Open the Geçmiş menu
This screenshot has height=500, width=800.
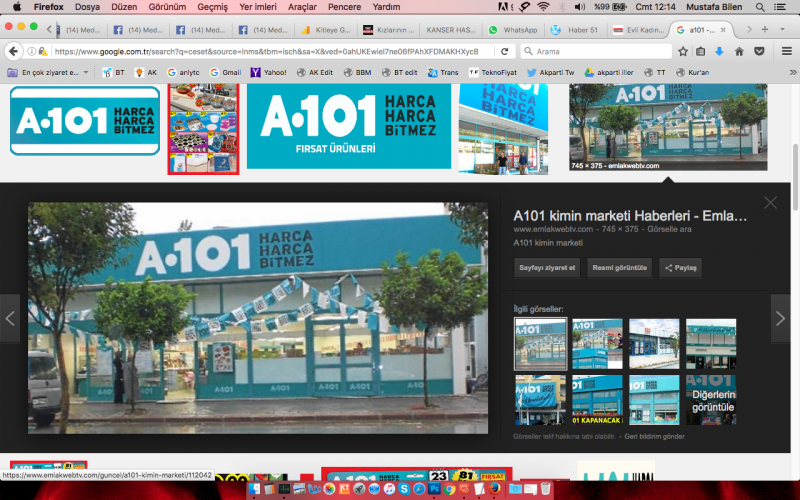212,7
